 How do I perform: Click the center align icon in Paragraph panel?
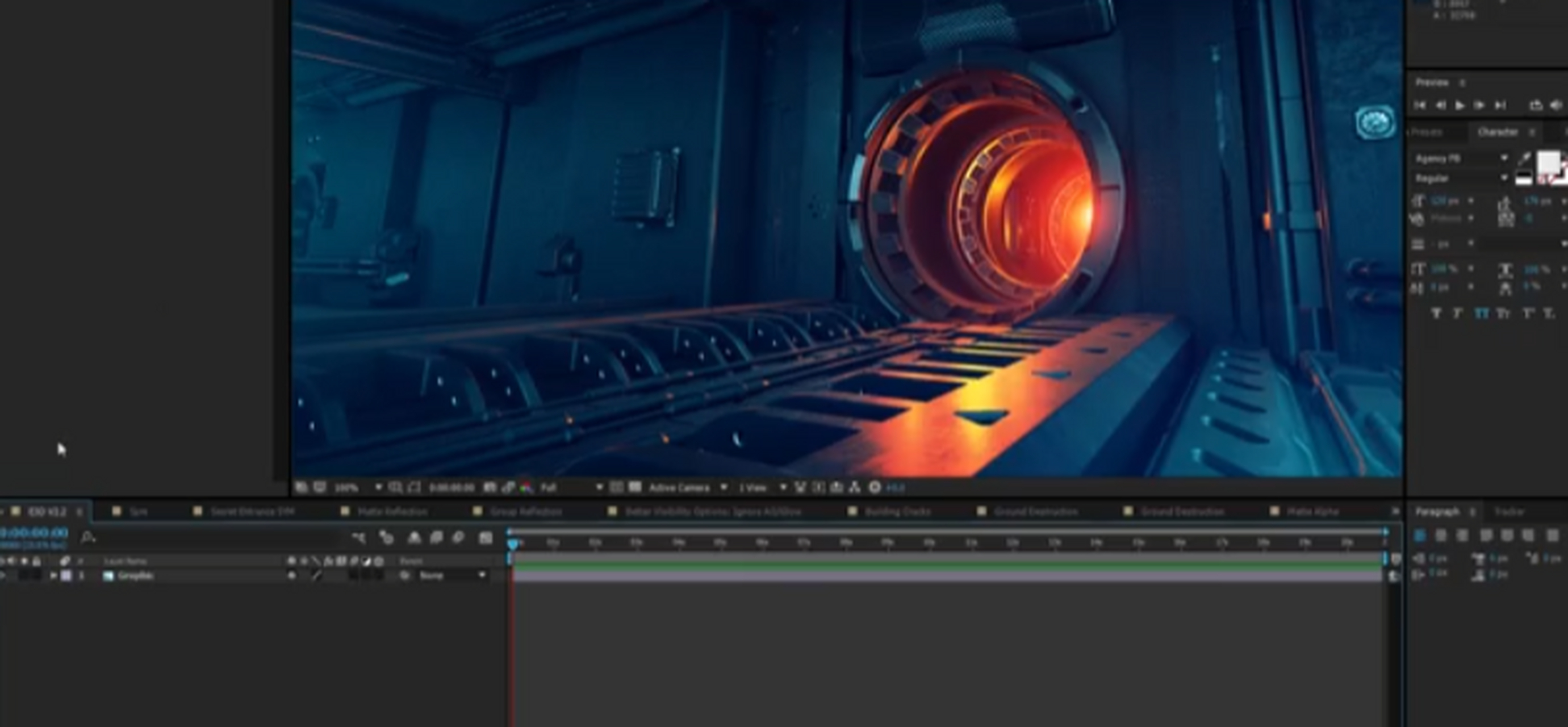(x=1441, y=534)
